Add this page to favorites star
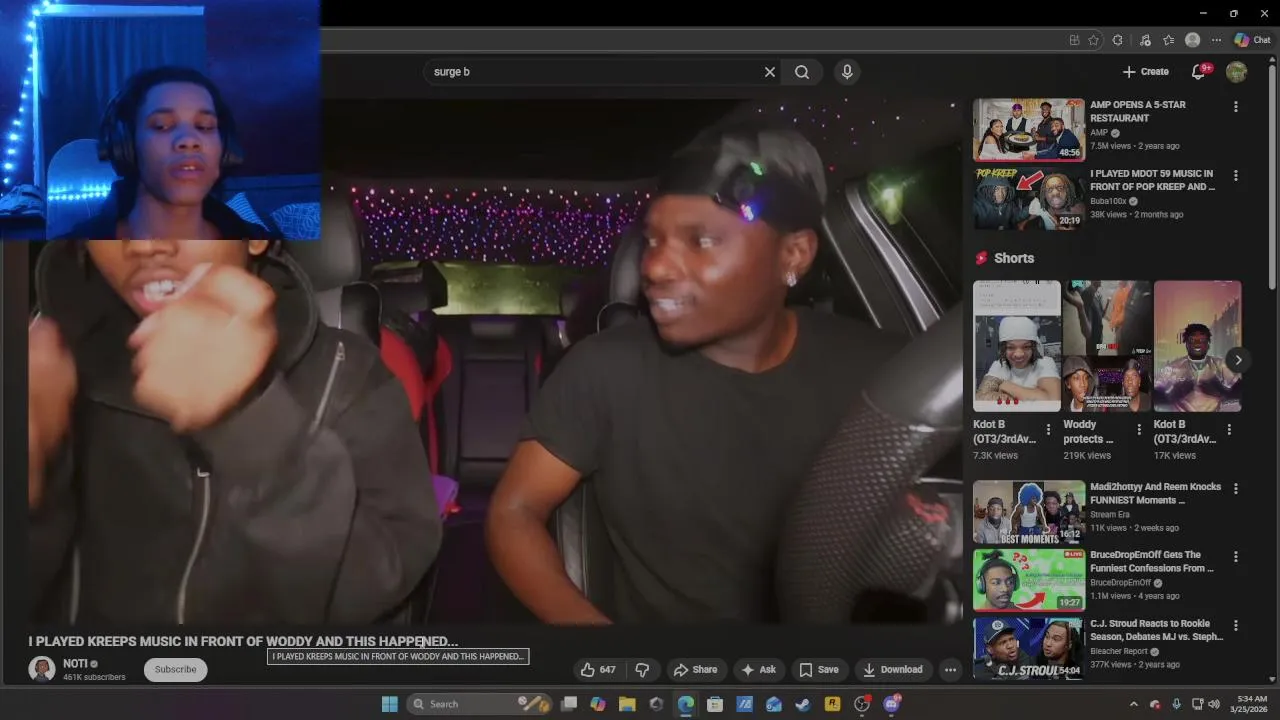Viewport: 1280px width, 720px height. coord(1093,40)
